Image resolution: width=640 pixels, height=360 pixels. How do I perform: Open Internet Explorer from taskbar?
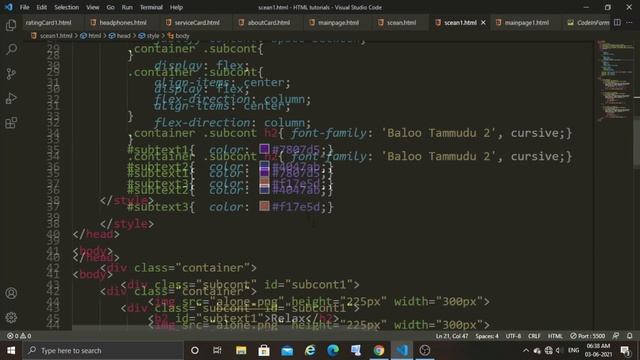(310, 350)
